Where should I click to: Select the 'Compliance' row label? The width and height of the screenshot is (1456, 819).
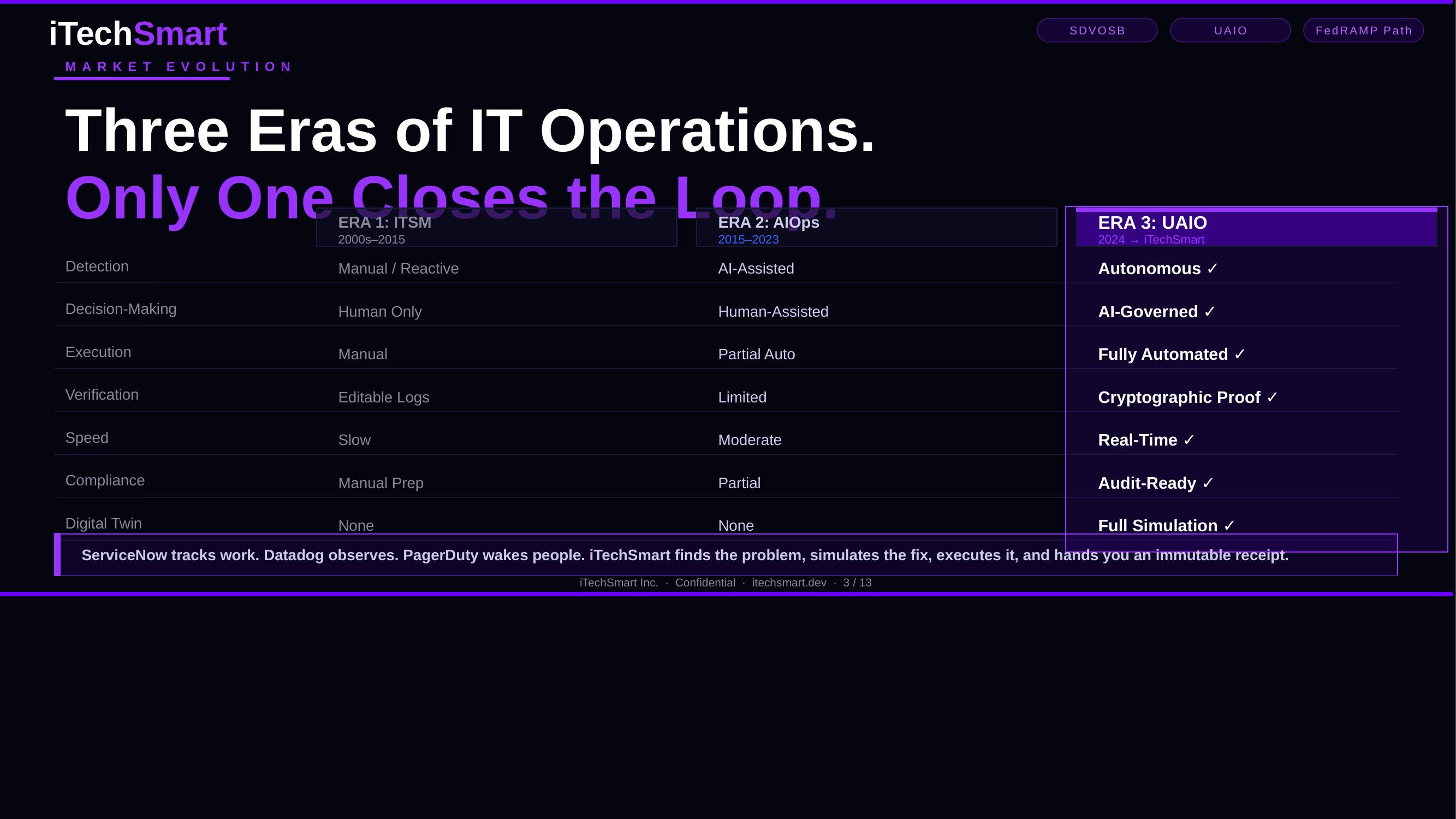pos(105,480)
